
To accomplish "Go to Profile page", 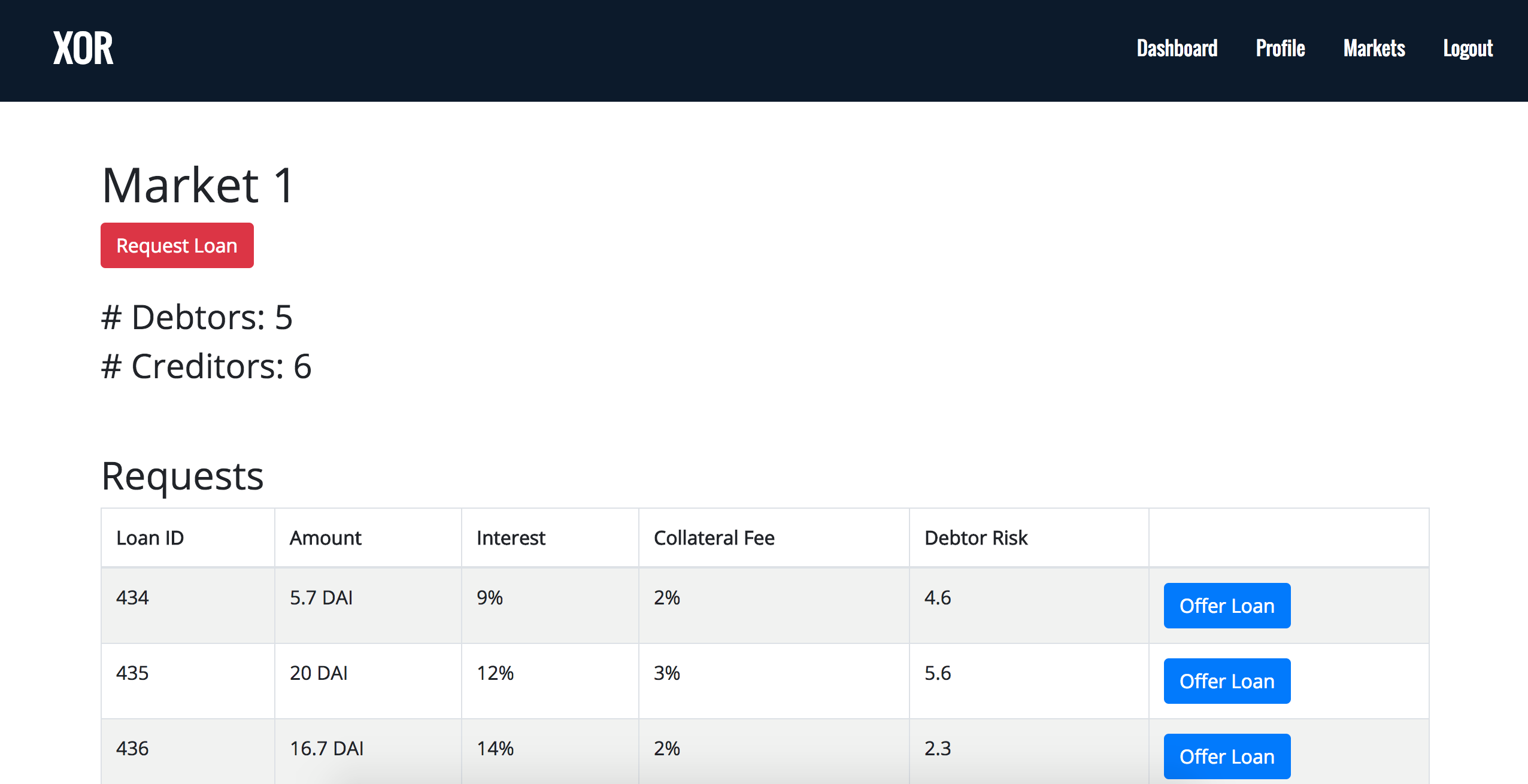I will pyautogui.click(x=1280, y=48).
